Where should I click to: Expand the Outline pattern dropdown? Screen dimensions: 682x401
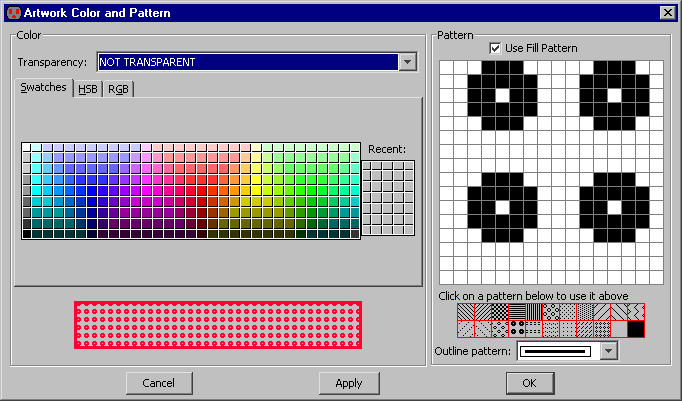tap(607, 351)
